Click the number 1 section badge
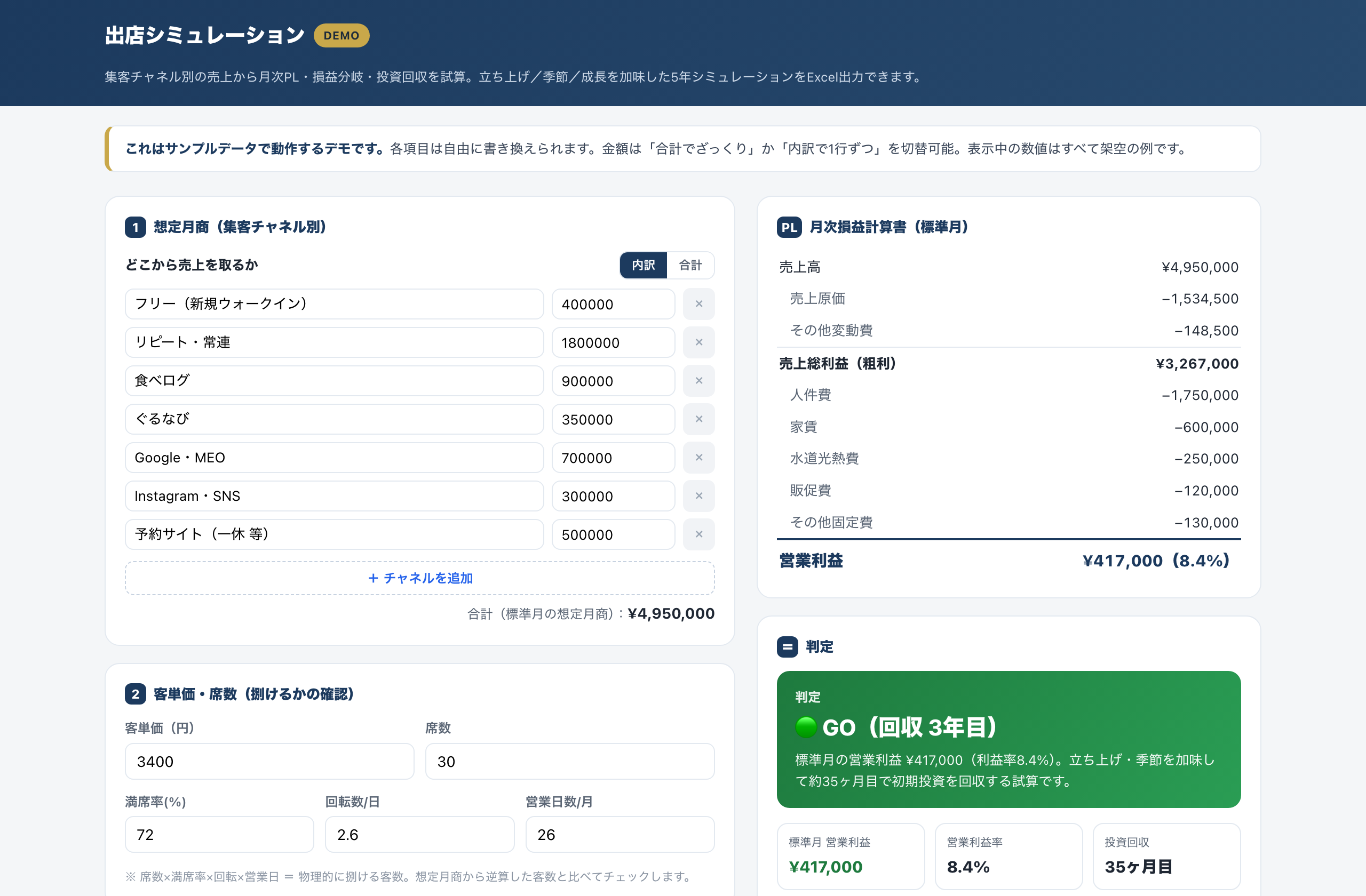 coord(136,227)
